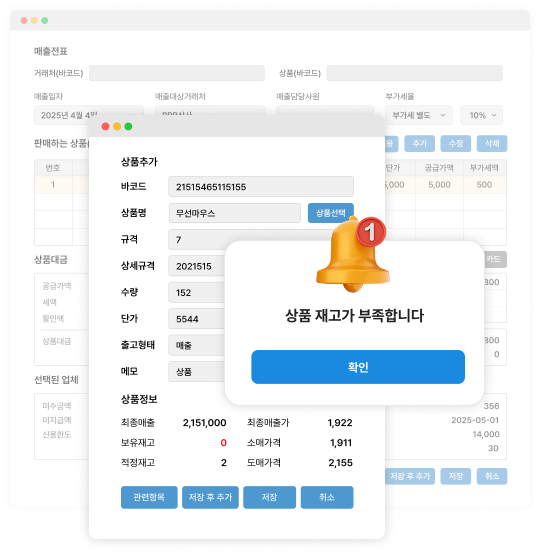Click 카드 button in sales slip window
540x552 pixels.
[495, 259]
